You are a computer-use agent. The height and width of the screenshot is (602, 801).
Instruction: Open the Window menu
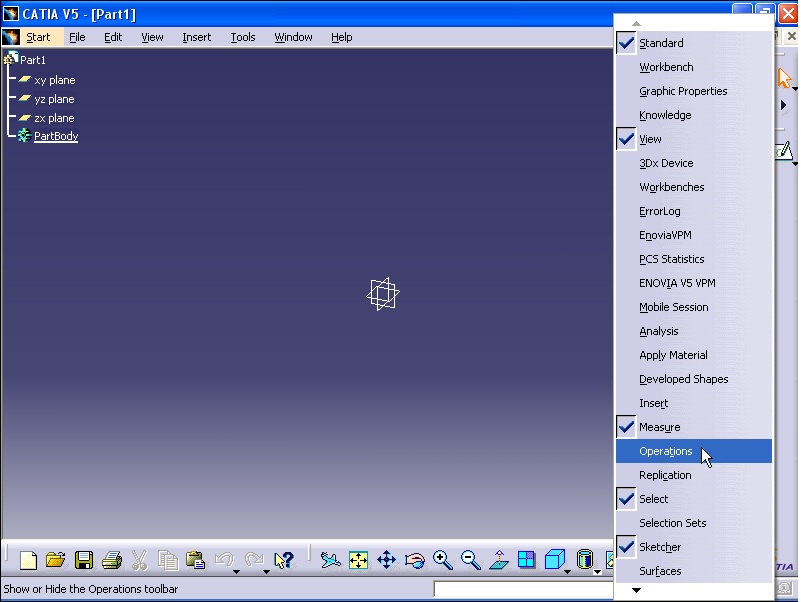[293, 37]
